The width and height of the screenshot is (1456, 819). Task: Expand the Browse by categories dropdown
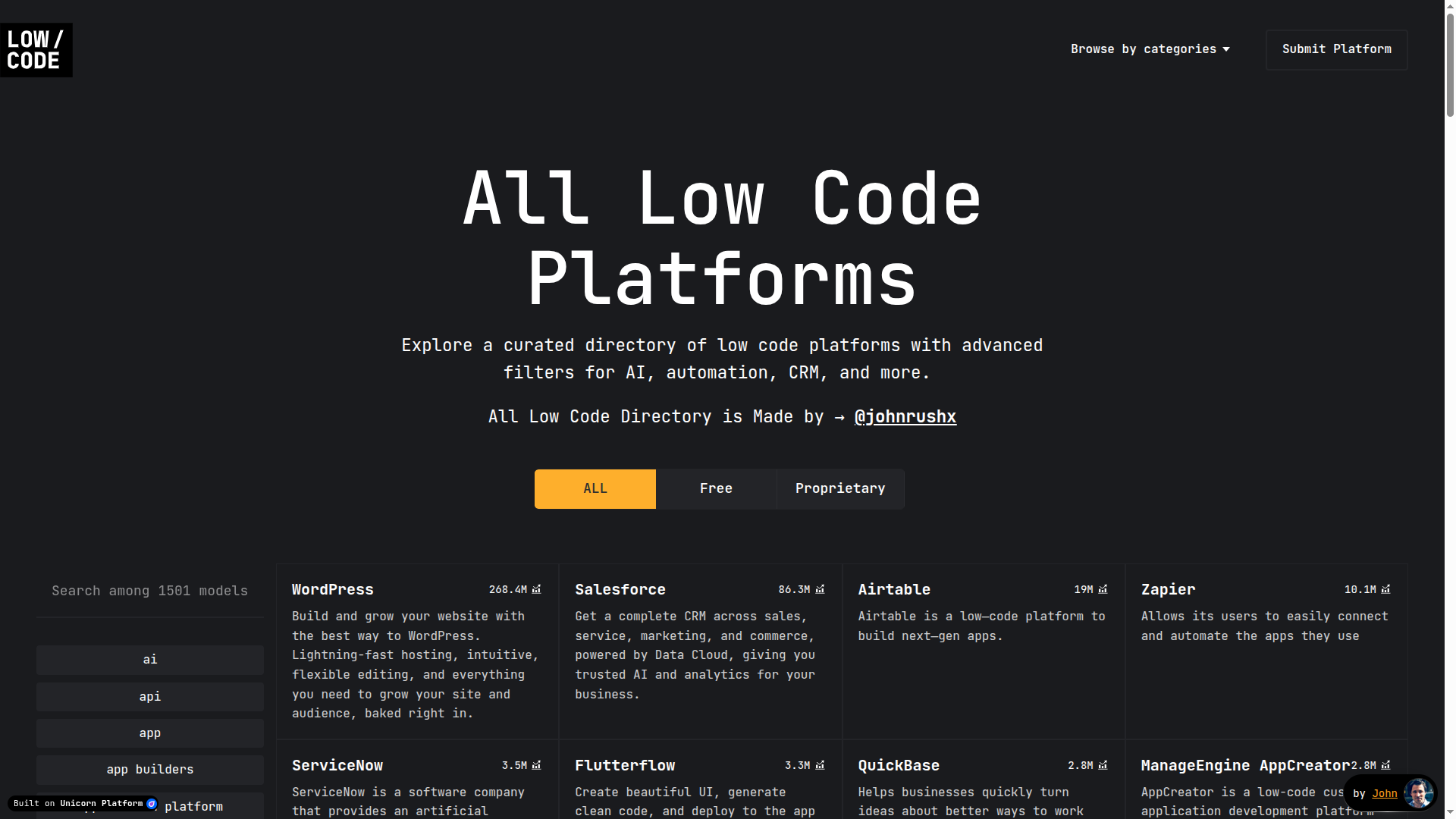pos(1150,49)
